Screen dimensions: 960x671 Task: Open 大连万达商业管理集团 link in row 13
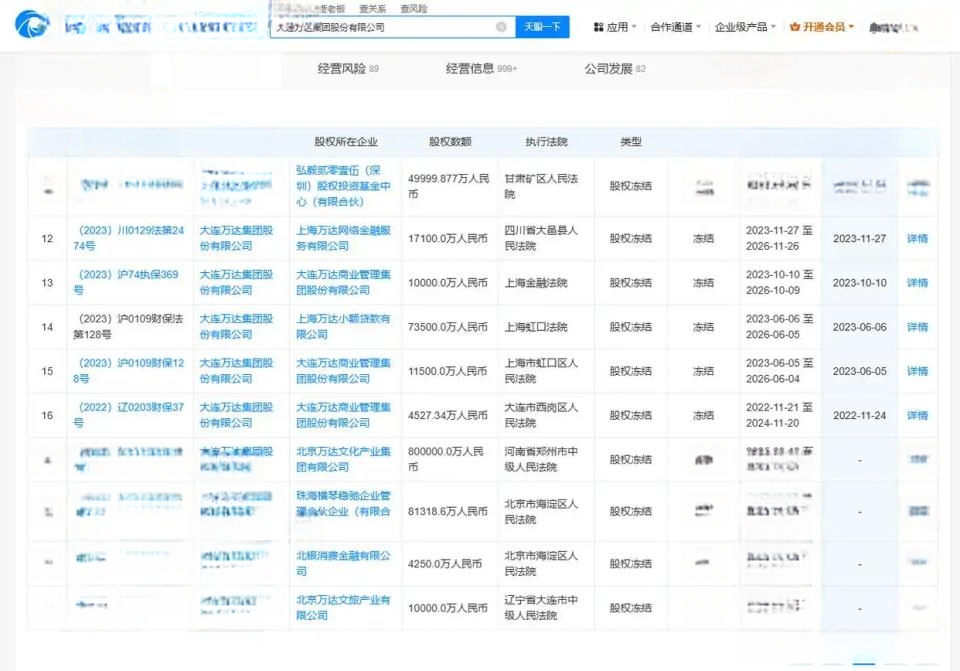pyautogui.click(x=343, y=282)
